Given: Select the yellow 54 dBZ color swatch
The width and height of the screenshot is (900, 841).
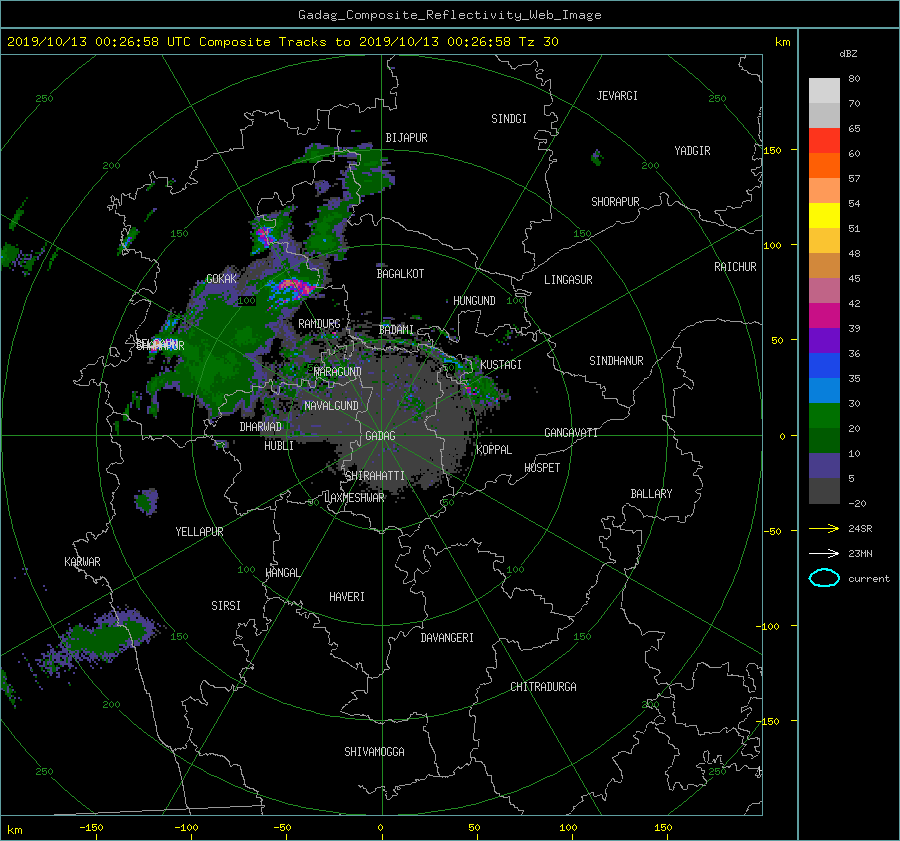Looking at the screenshot, I should [x=824, y=215].
